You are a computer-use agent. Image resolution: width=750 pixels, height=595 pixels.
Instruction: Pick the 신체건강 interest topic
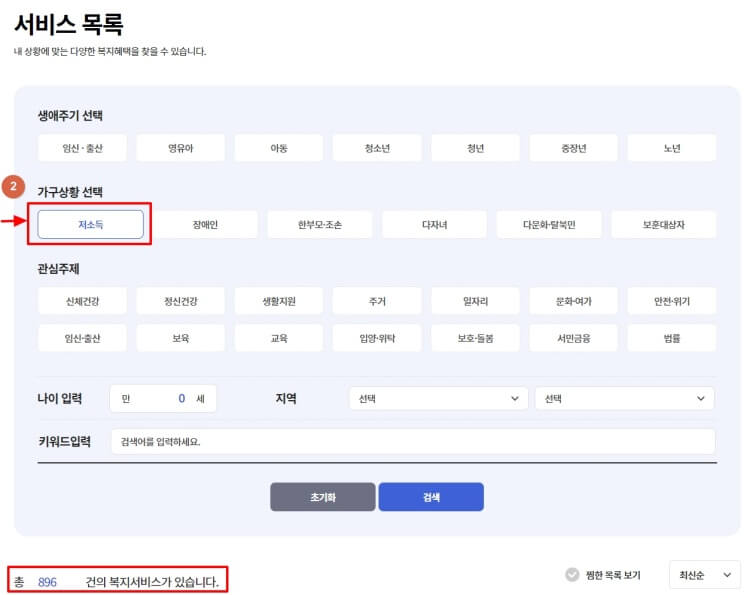(82, 301)
